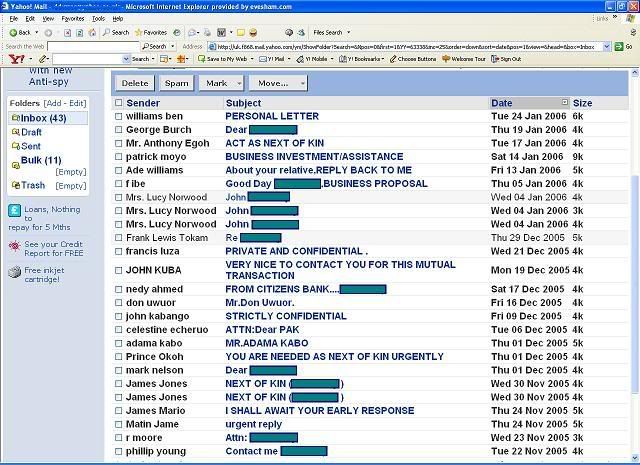640x465 pixels.
Task: Click the Forward arrow icon
Action: pos(49,33)
